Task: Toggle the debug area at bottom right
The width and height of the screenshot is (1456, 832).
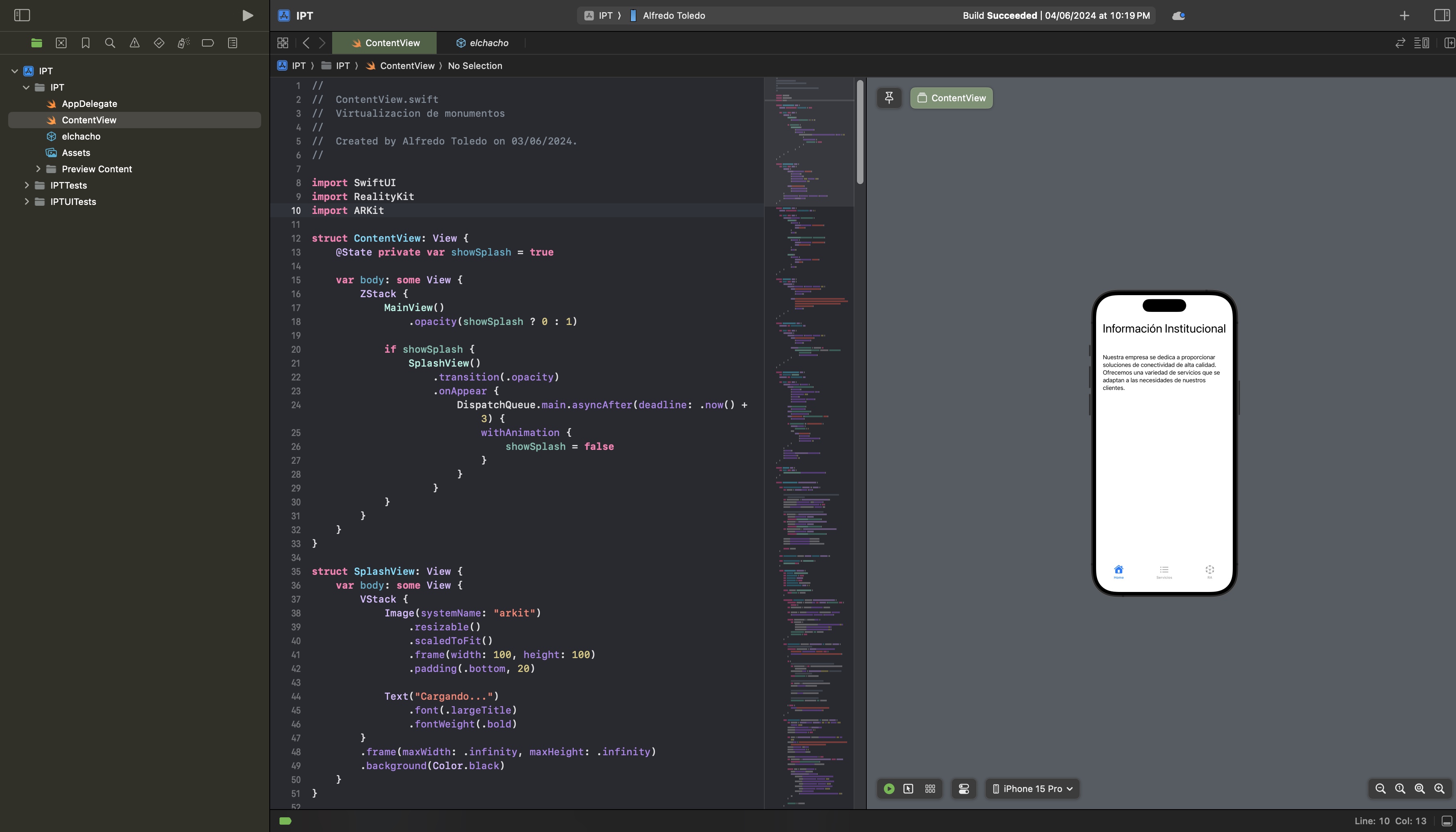Action: pyautogui.click(x=1447, y=821)
